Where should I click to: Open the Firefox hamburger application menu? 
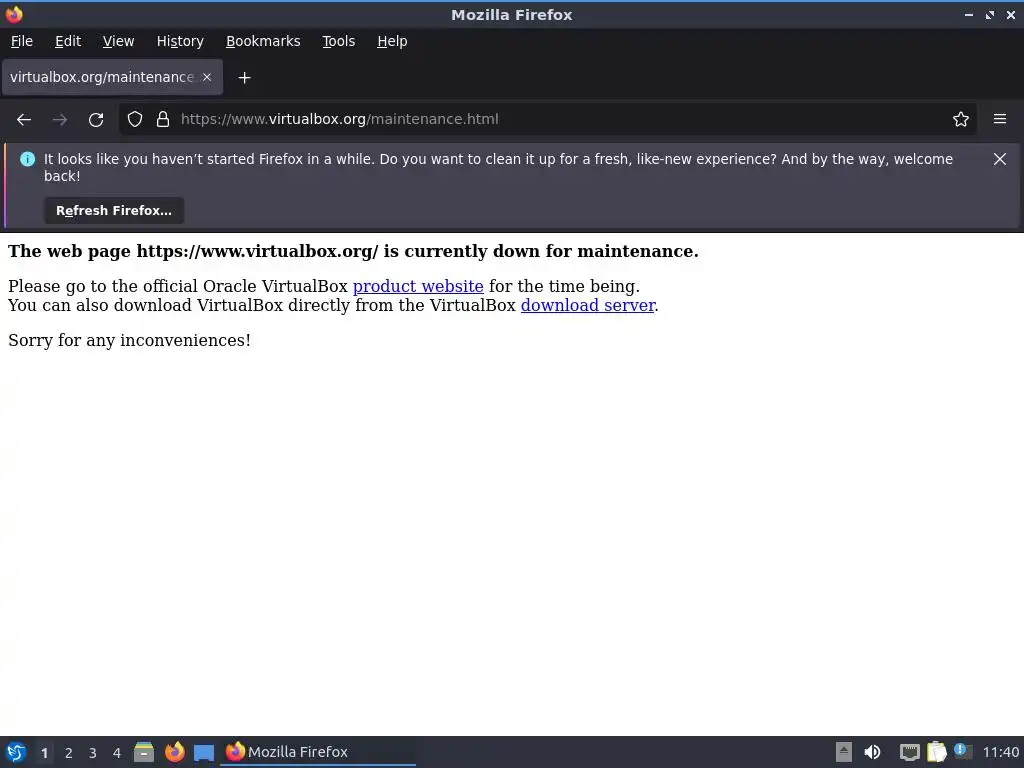(x=1000, y=119)
